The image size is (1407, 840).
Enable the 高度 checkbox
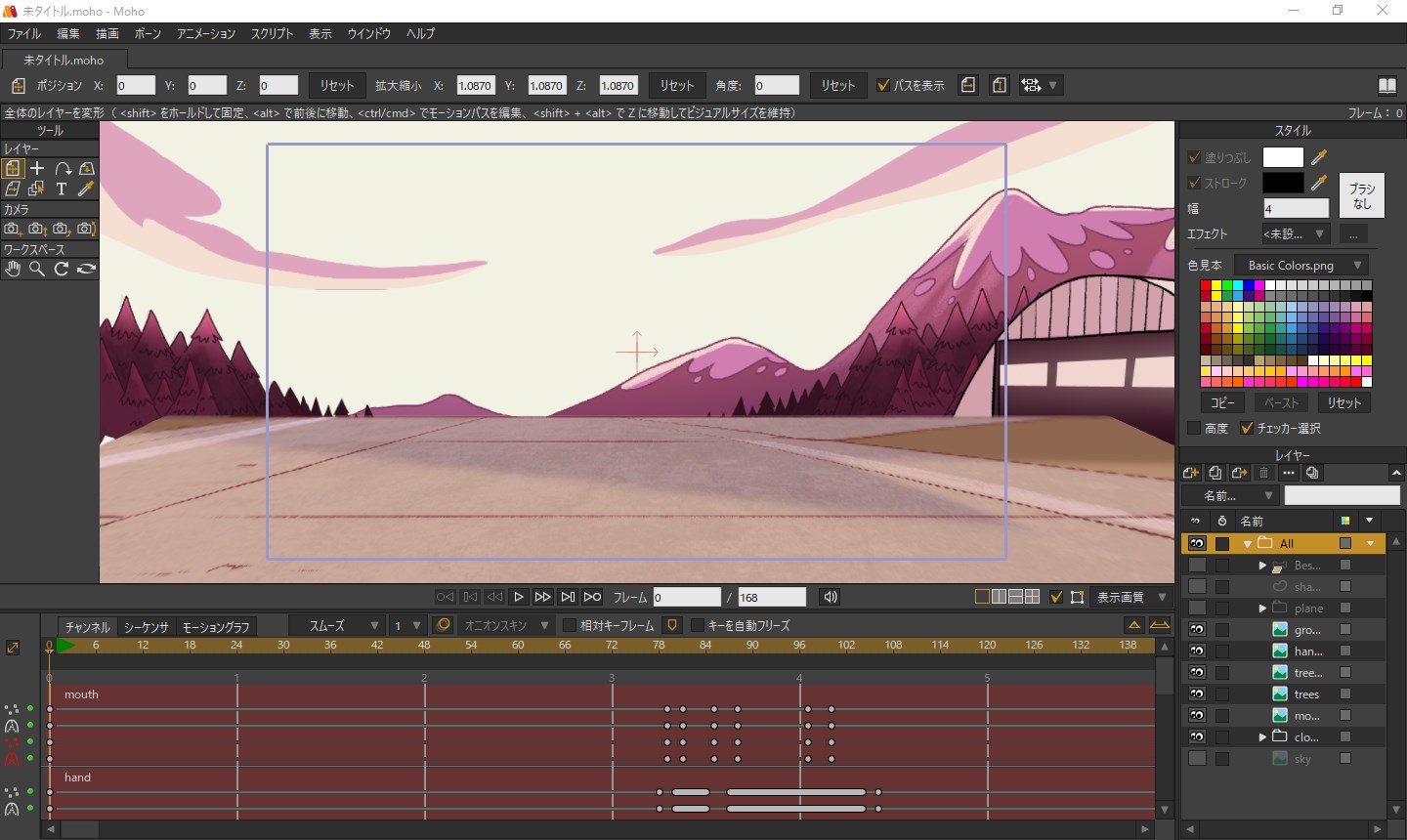click(1194, 428)
